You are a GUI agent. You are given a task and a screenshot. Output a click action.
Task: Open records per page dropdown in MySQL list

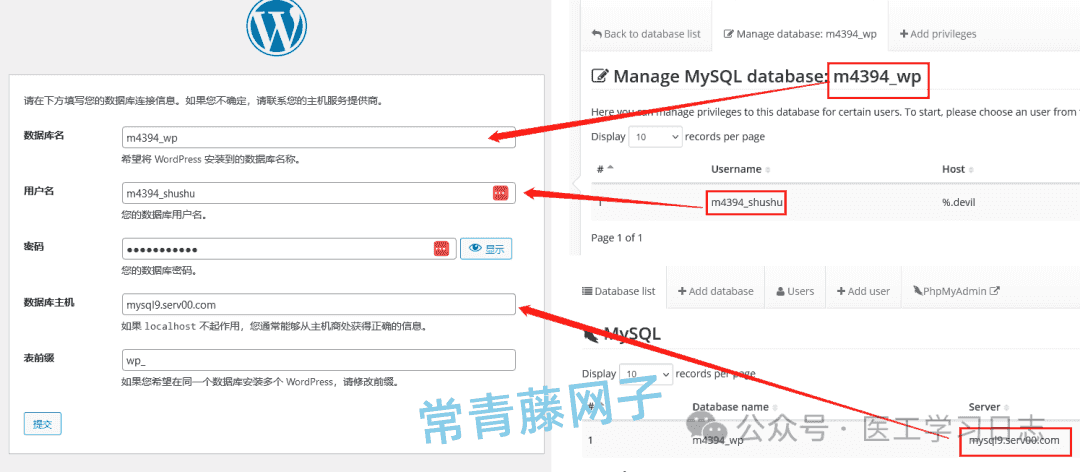tap(646, 373)
